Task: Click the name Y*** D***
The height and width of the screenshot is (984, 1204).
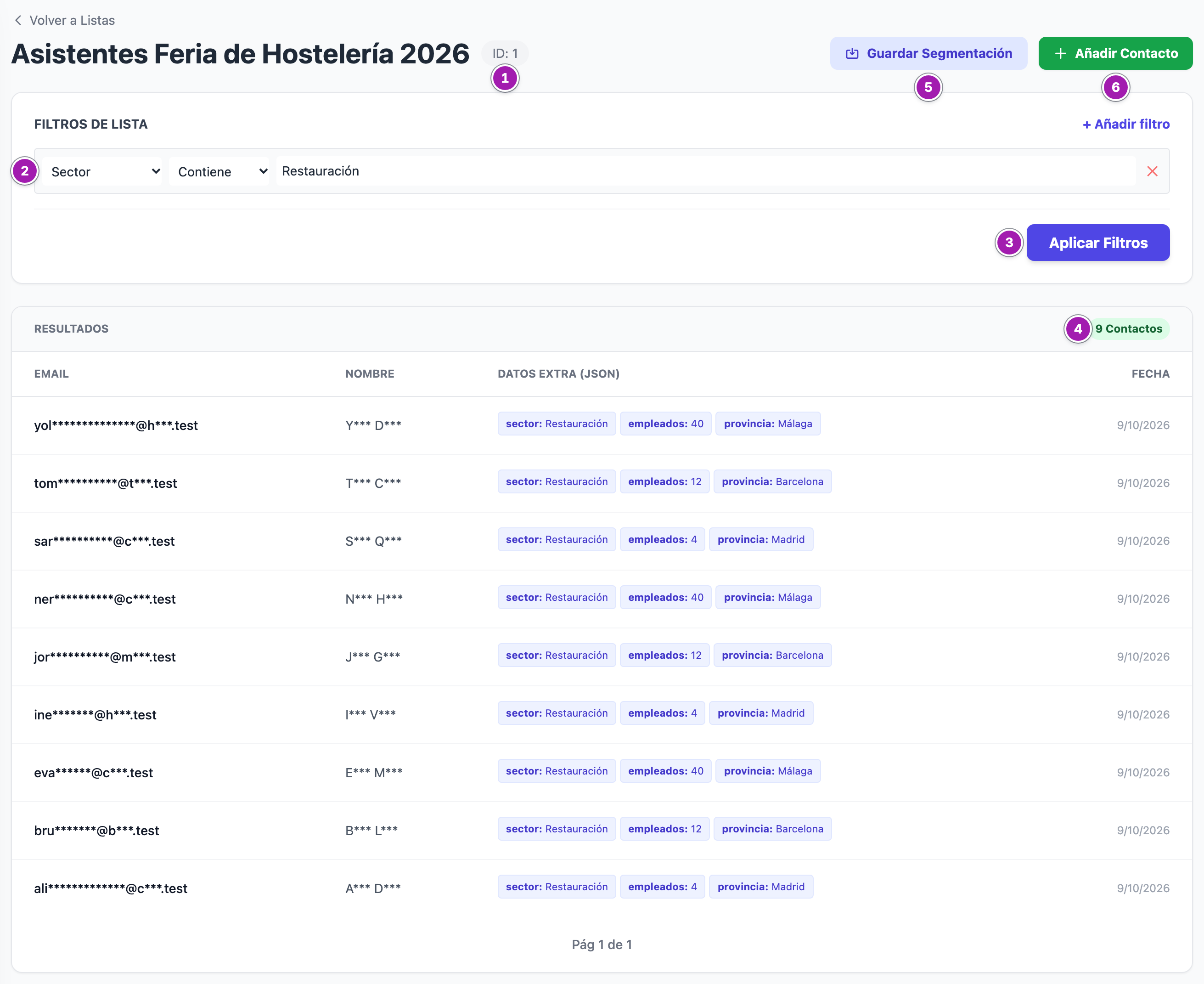Action: tap(373, 425)
